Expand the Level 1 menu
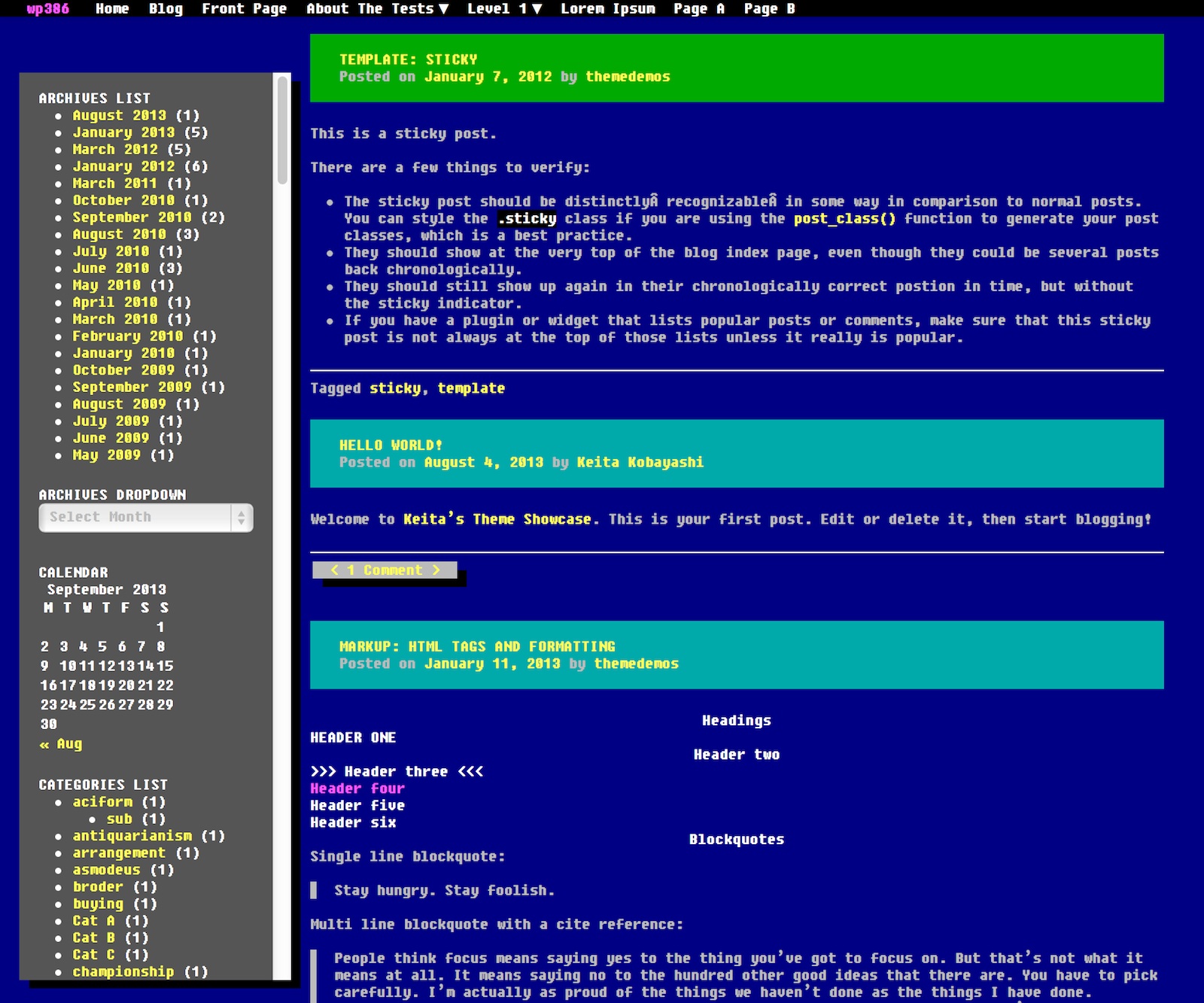Viewport: 1204px width, 1003px height. pos(503,9)
